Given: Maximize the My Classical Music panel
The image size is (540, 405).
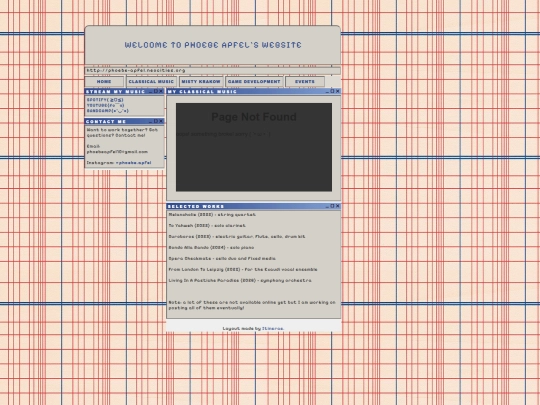Looking at the screenshot, I should pos(332,91).
